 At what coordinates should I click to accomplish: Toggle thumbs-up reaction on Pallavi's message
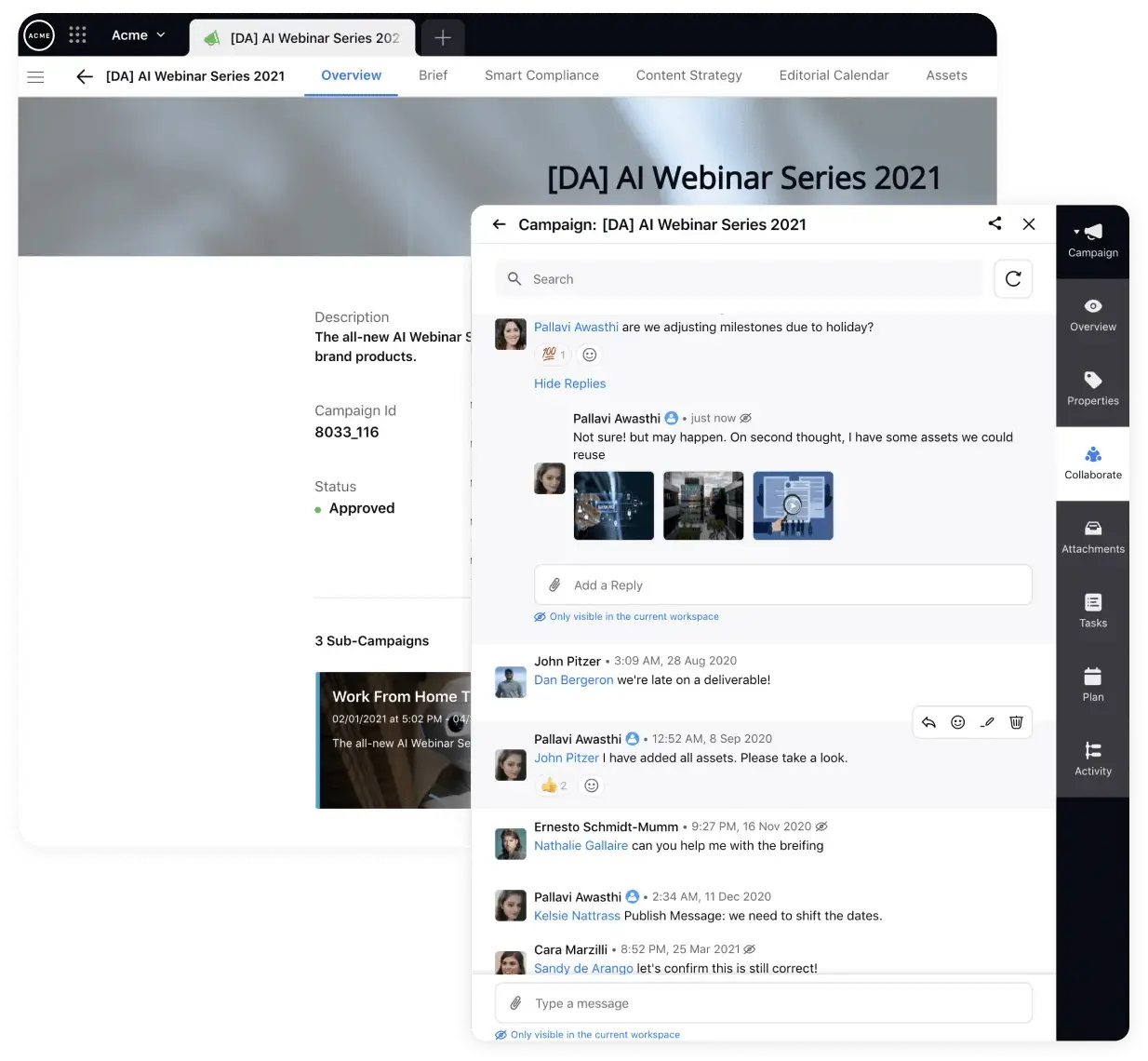552,785
